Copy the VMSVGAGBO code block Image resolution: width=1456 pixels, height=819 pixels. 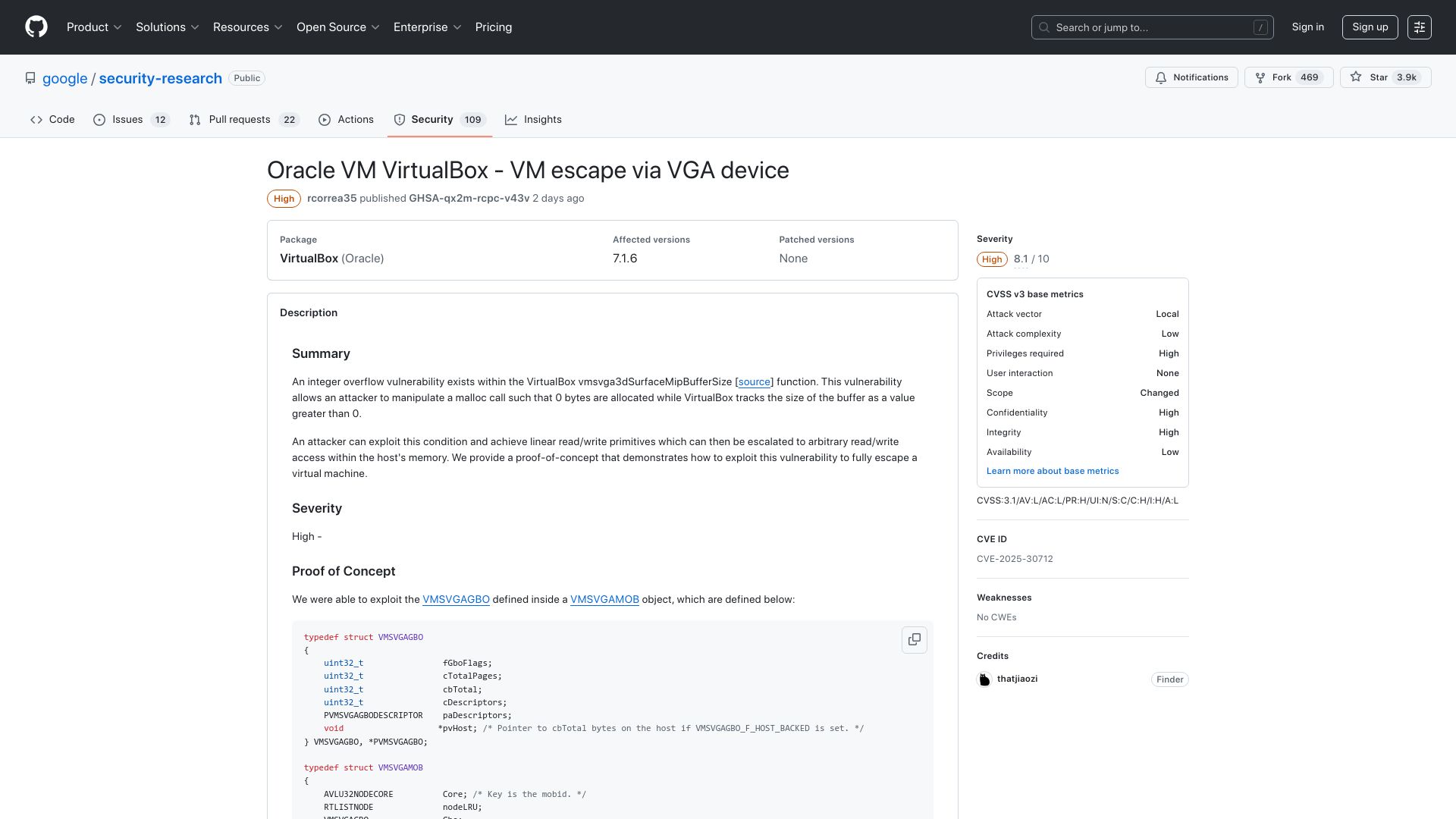(x=915, y=639)
